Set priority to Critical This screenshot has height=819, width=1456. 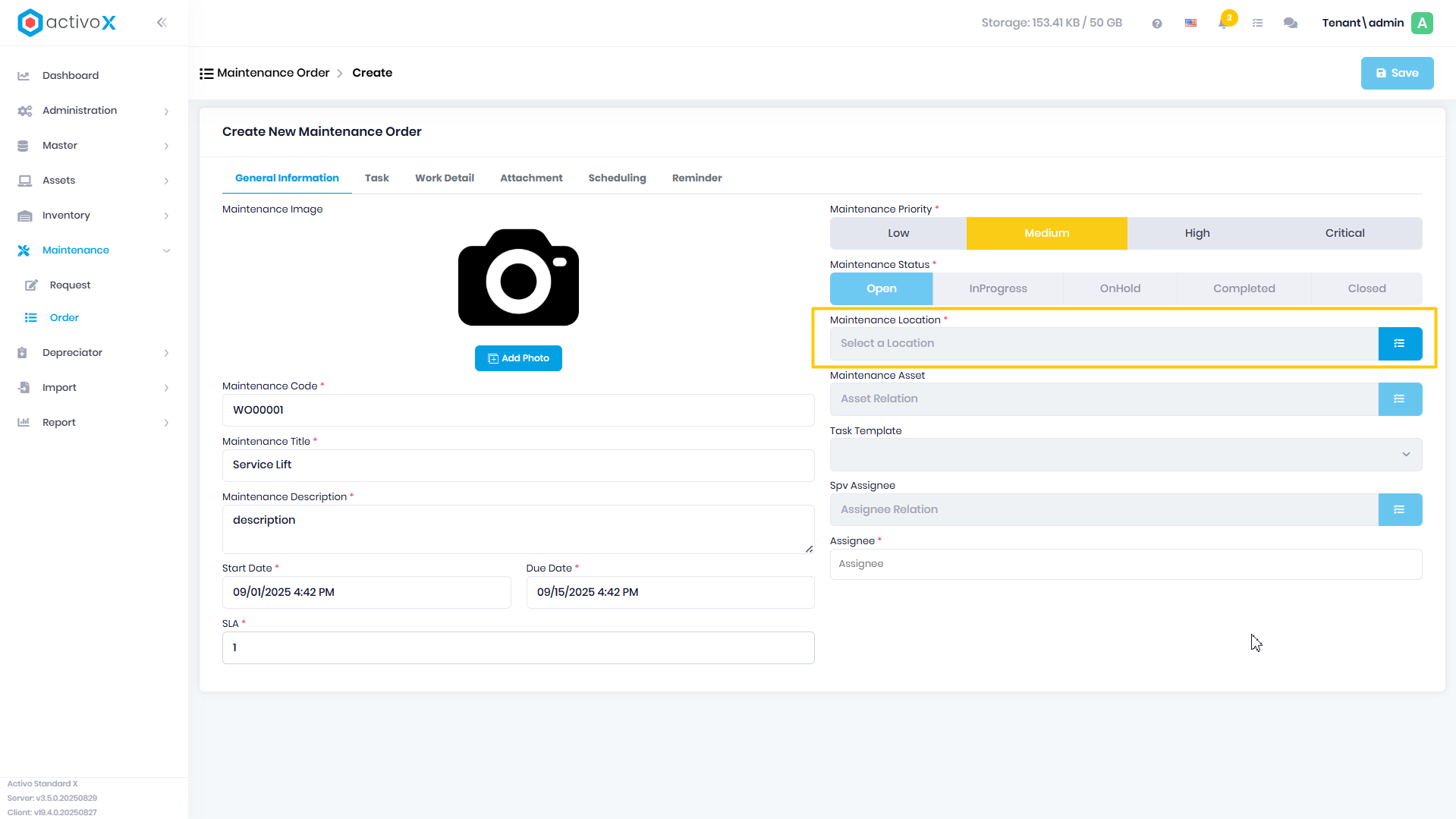[1344, 234]
